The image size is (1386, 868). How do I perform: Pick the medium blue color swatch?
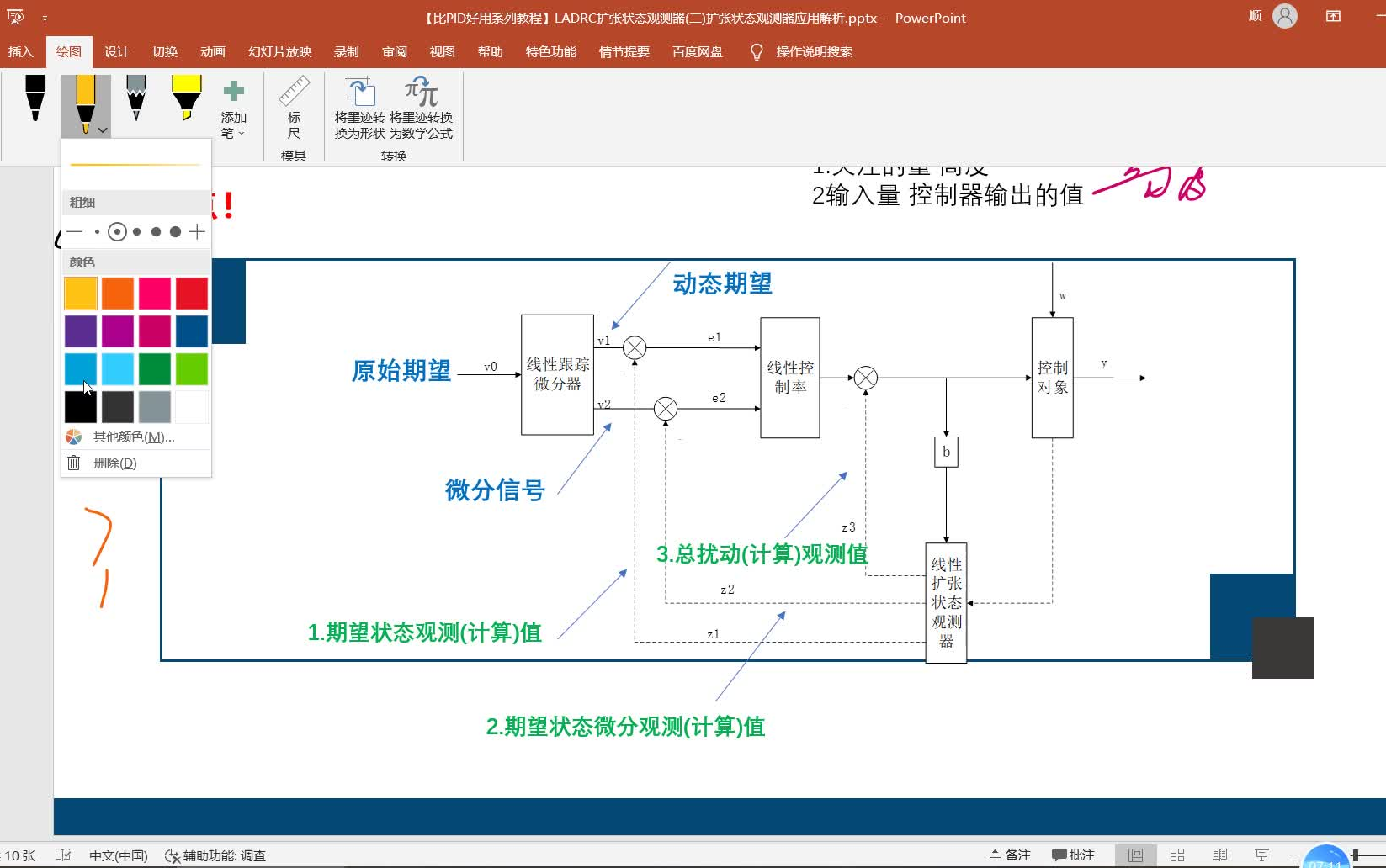tap(81, 369)
